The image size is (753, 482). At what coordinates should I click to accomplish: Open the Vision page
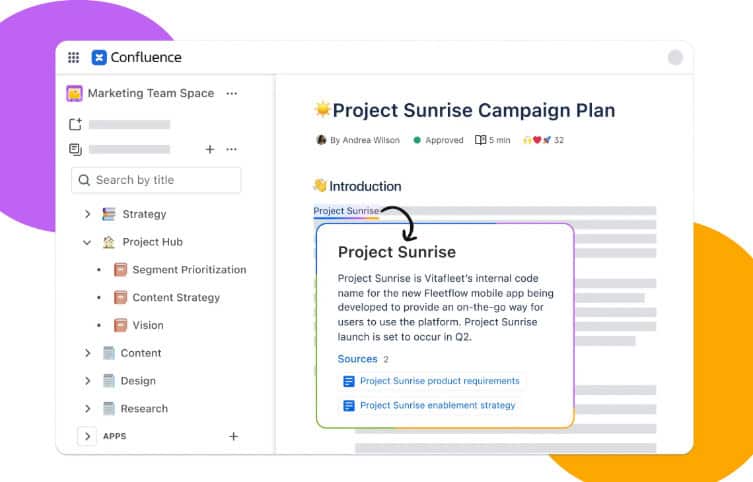[147, 325]
